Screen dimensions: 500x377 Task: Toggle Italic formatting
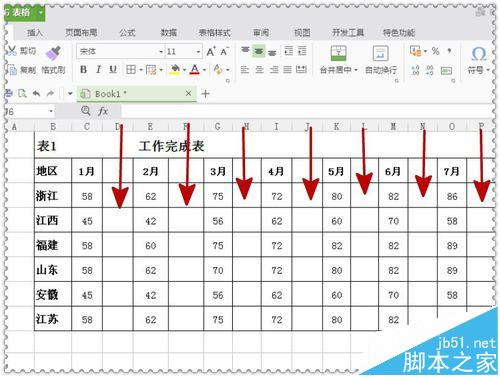click(98, 70)
